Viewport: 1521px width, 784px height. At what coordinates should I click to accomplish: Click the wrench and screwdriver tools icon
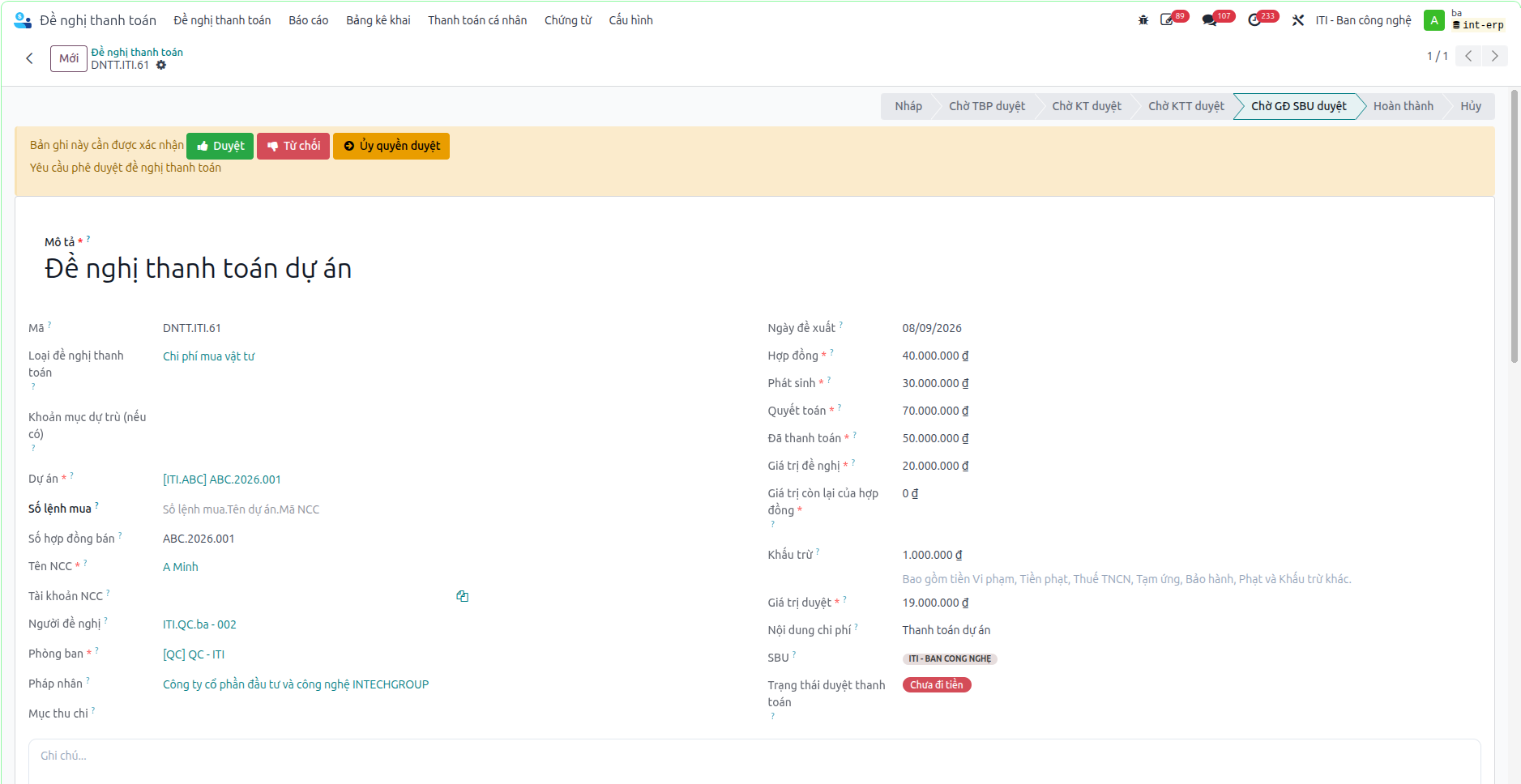coord(1298,20)
